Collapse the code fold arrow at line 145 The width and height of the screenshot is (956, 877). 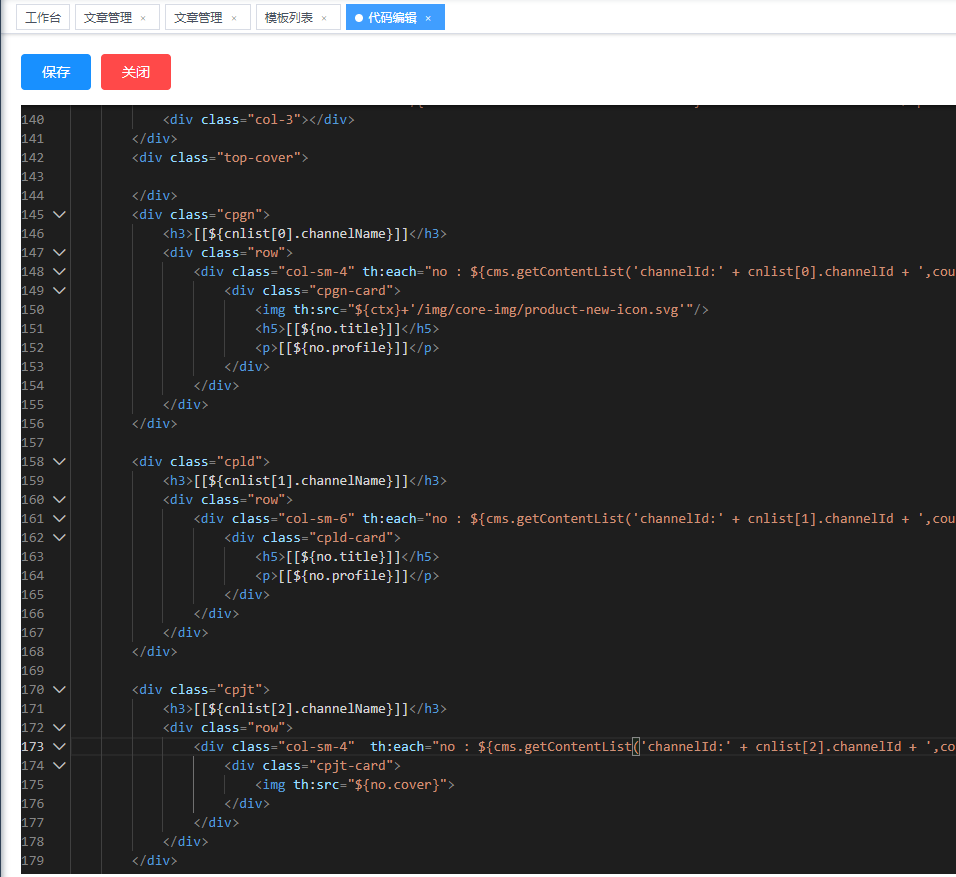point(59,214)
